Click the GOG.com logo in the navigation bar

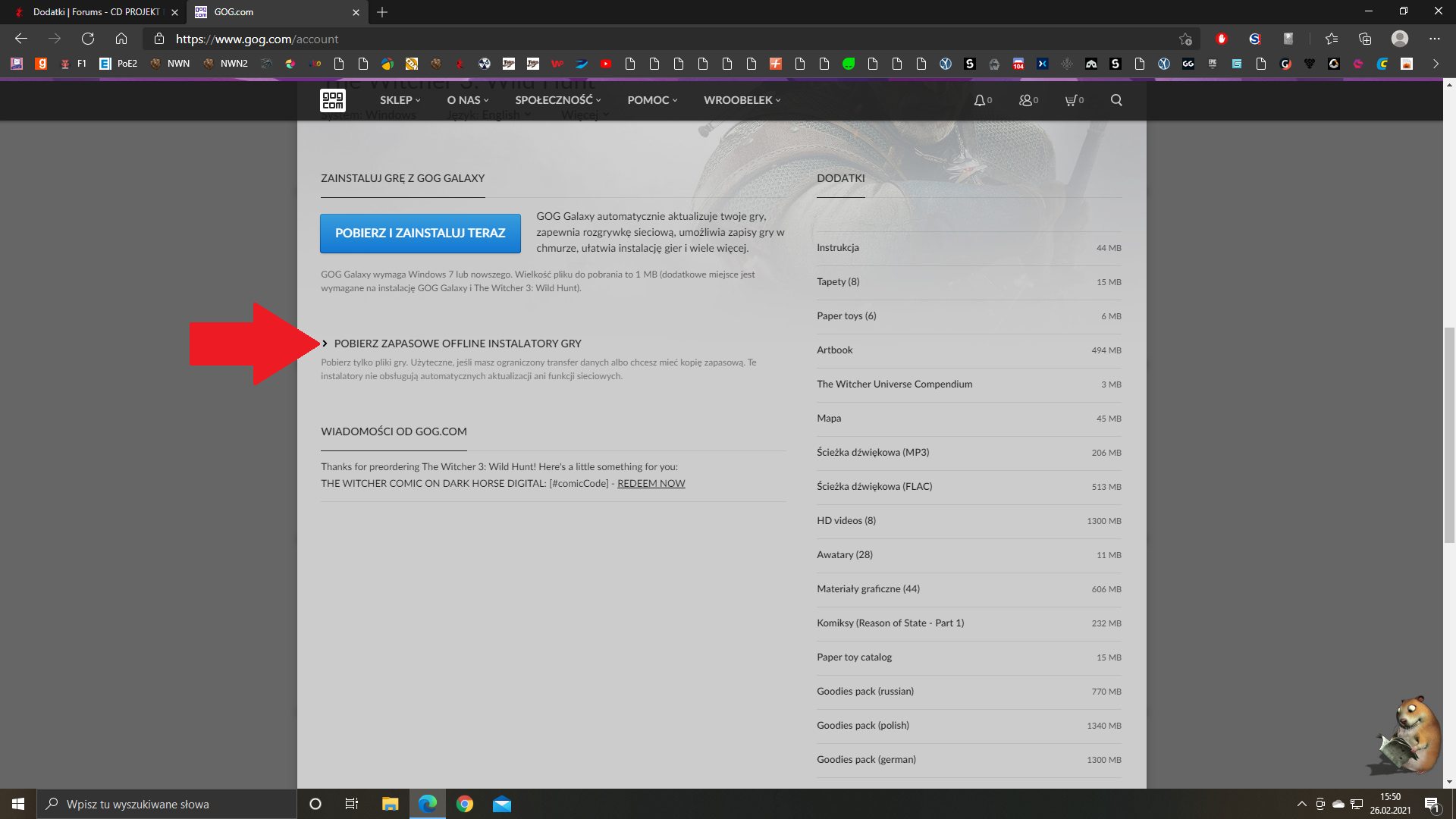tap(333, 100)
